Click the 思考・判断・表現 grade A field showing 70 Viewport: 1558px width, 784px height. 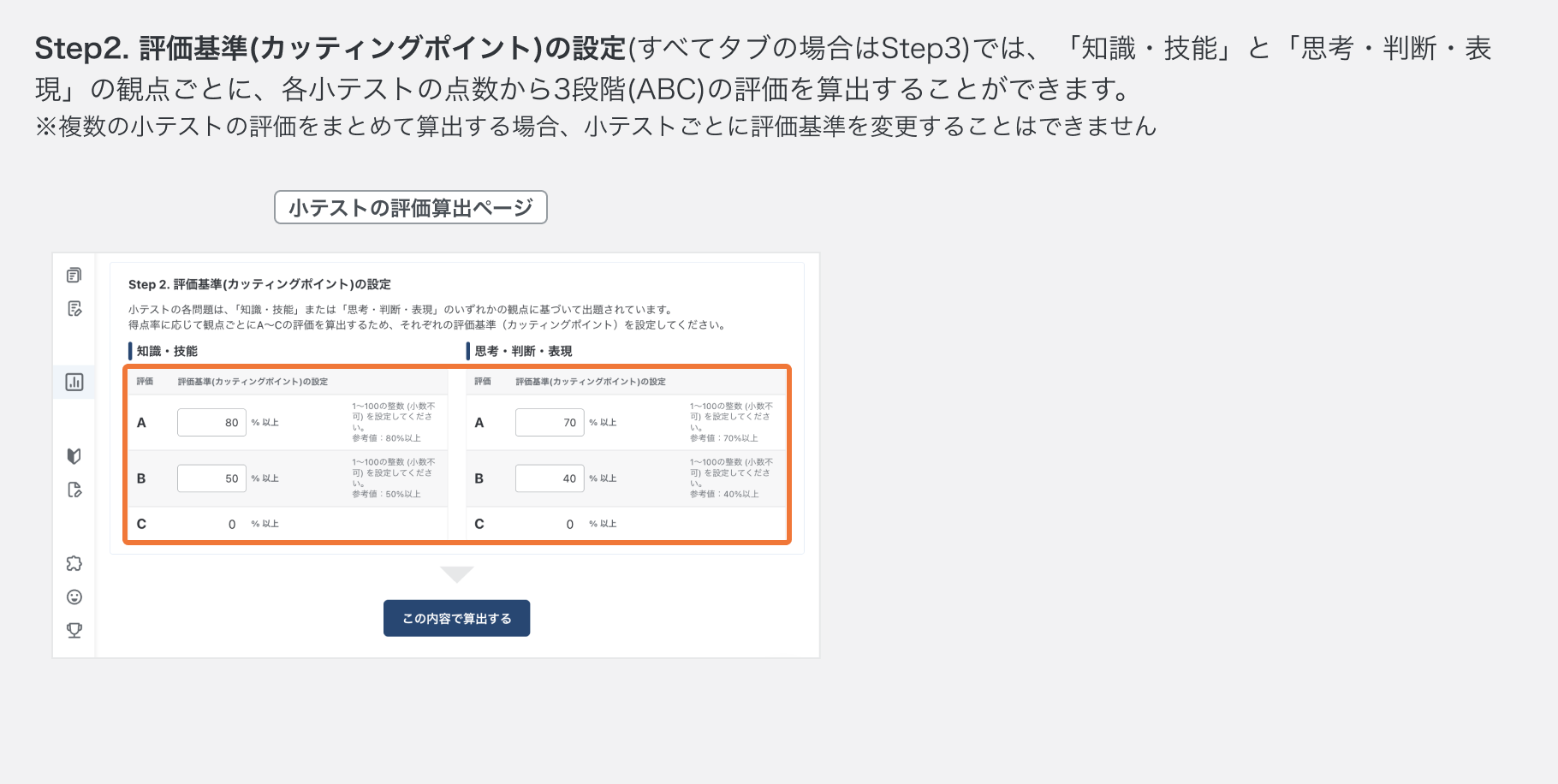click(x=550, y=422)
